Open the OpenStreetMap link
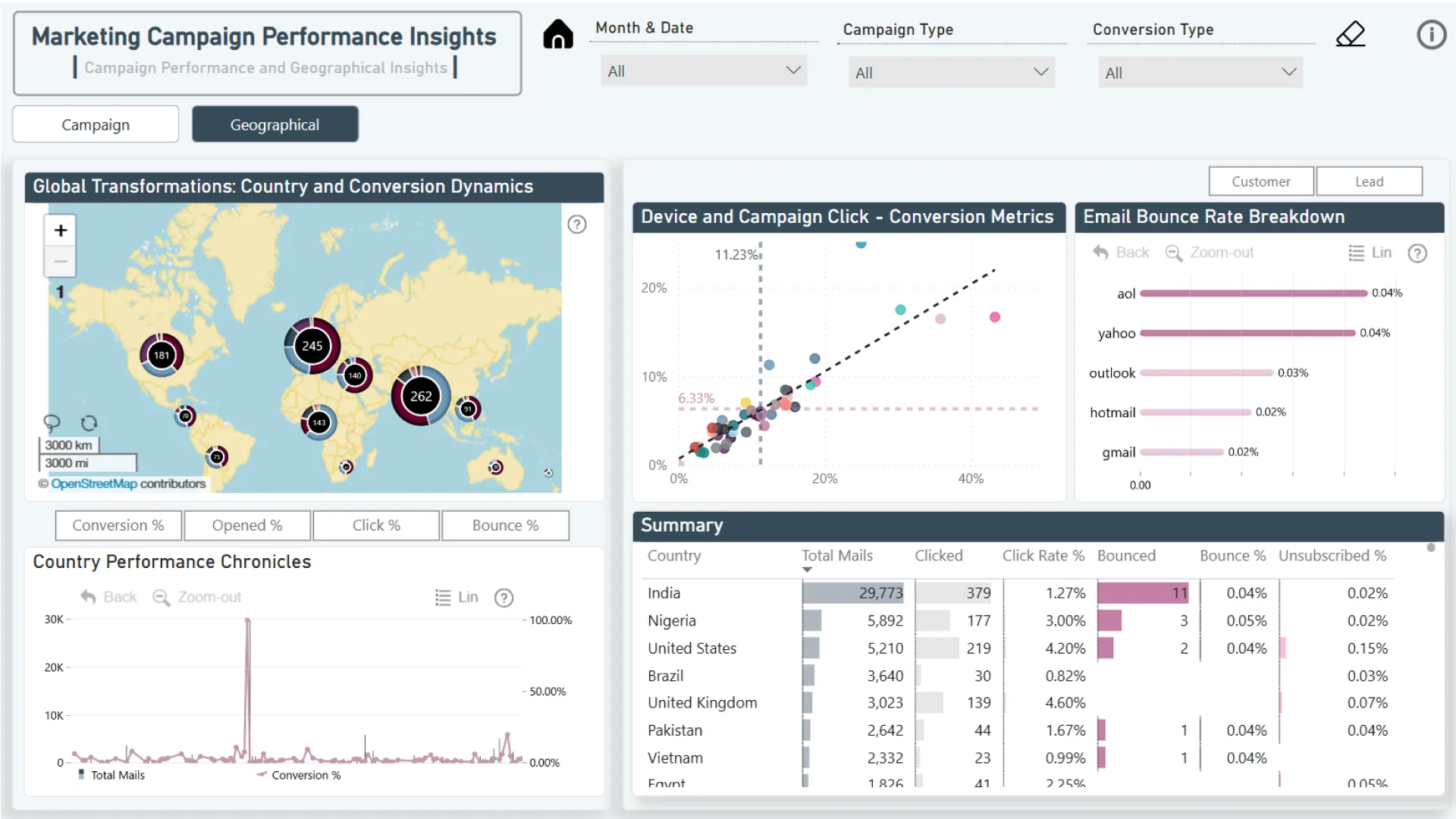Image resolution: width=1456 pixels, height=819 pixels. [94, 484]
